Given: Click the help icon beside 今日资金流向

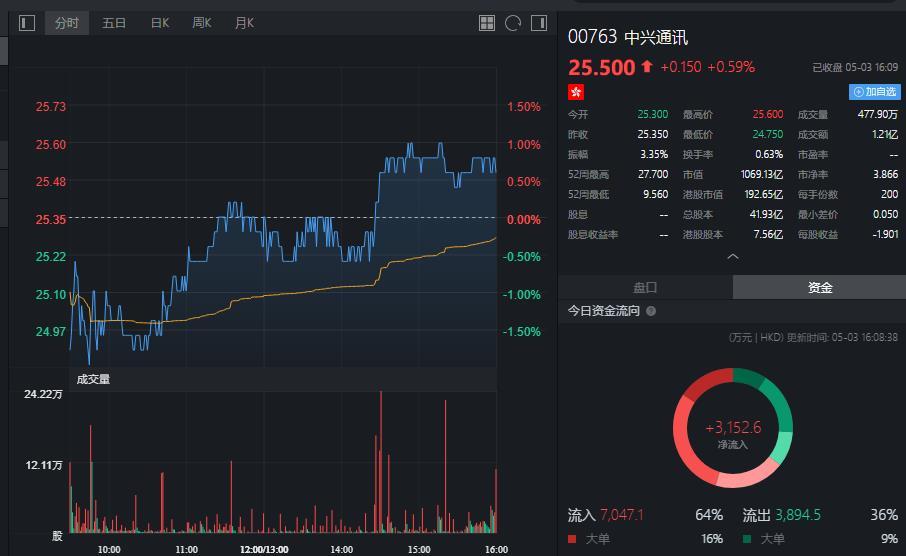Looking at the screenshot, I should click(x=651, y=311).
